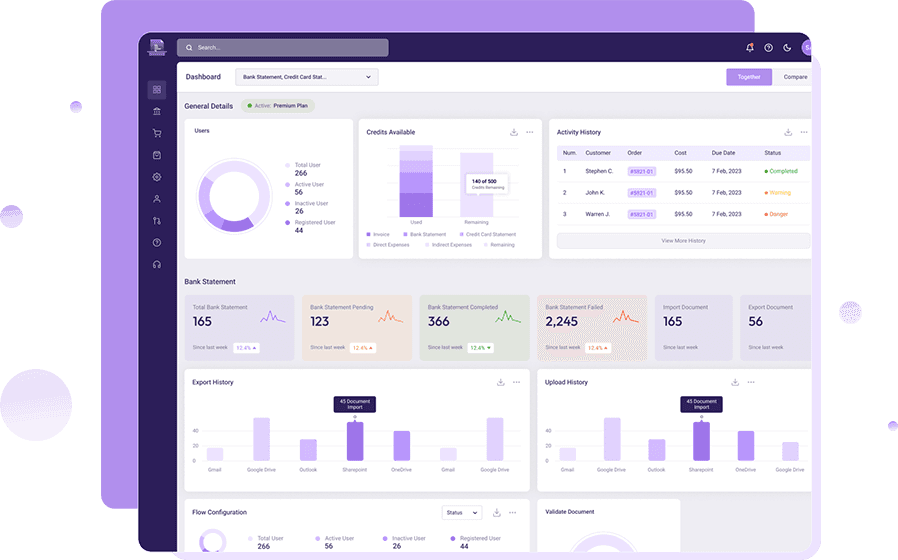The width and height of the screenshot is (898, 560).
Task: Click the Completed status for Stephen C.
Action: click(781, 171)
